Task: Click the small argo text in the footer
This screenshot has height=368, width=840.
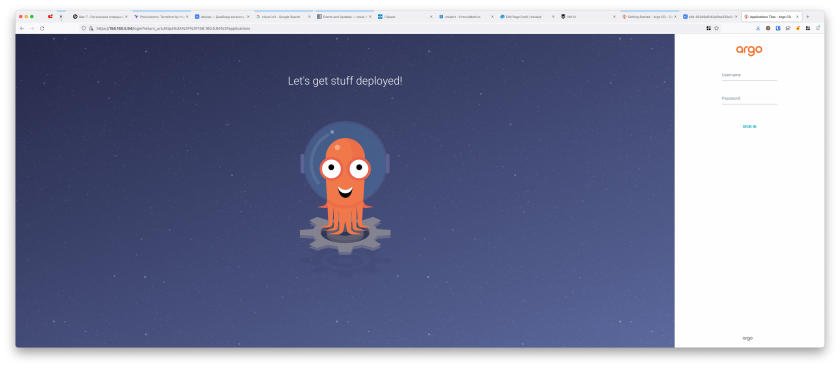Action: 748,338
